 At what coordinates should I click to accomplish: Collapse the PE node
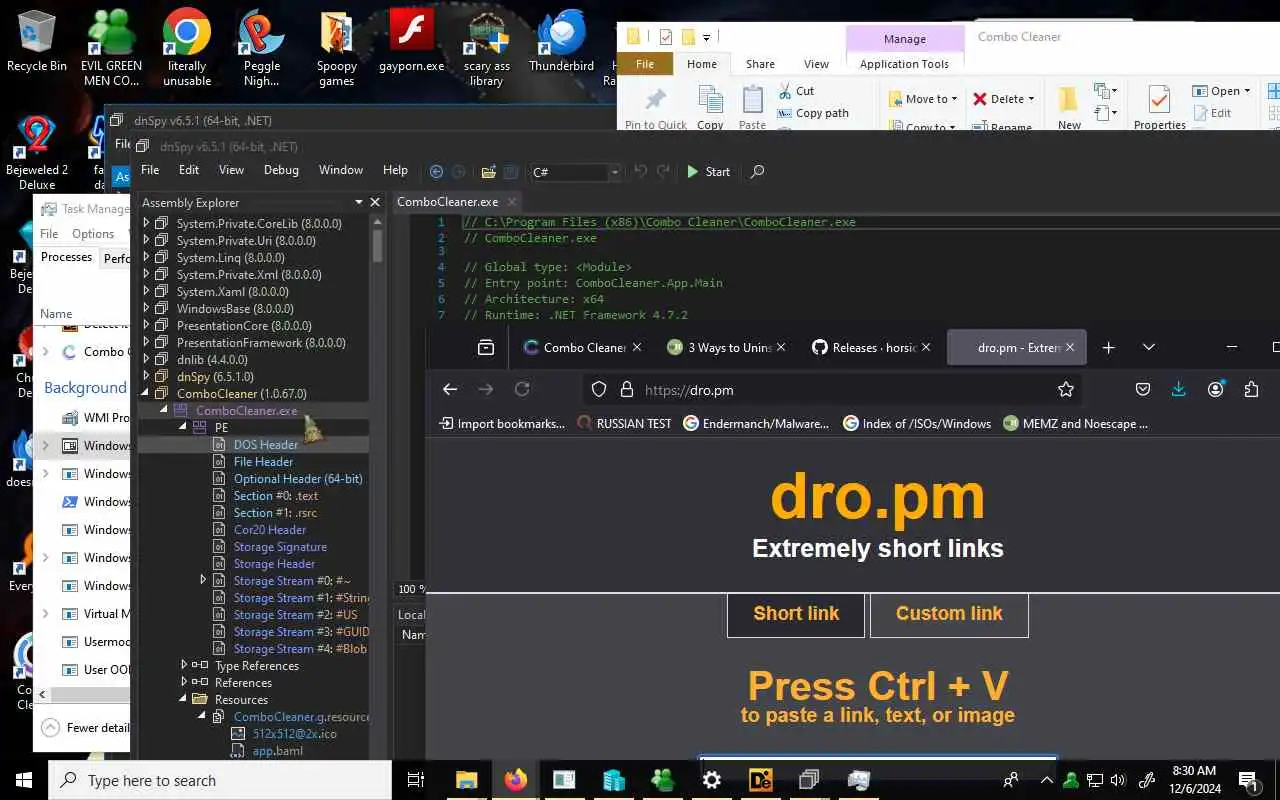tap(183, 427)
